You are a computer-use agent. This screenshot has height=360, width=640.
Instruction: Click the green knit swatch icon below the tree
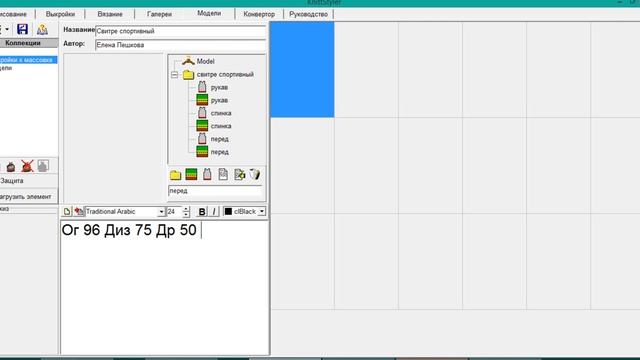(x=191, y=174)
